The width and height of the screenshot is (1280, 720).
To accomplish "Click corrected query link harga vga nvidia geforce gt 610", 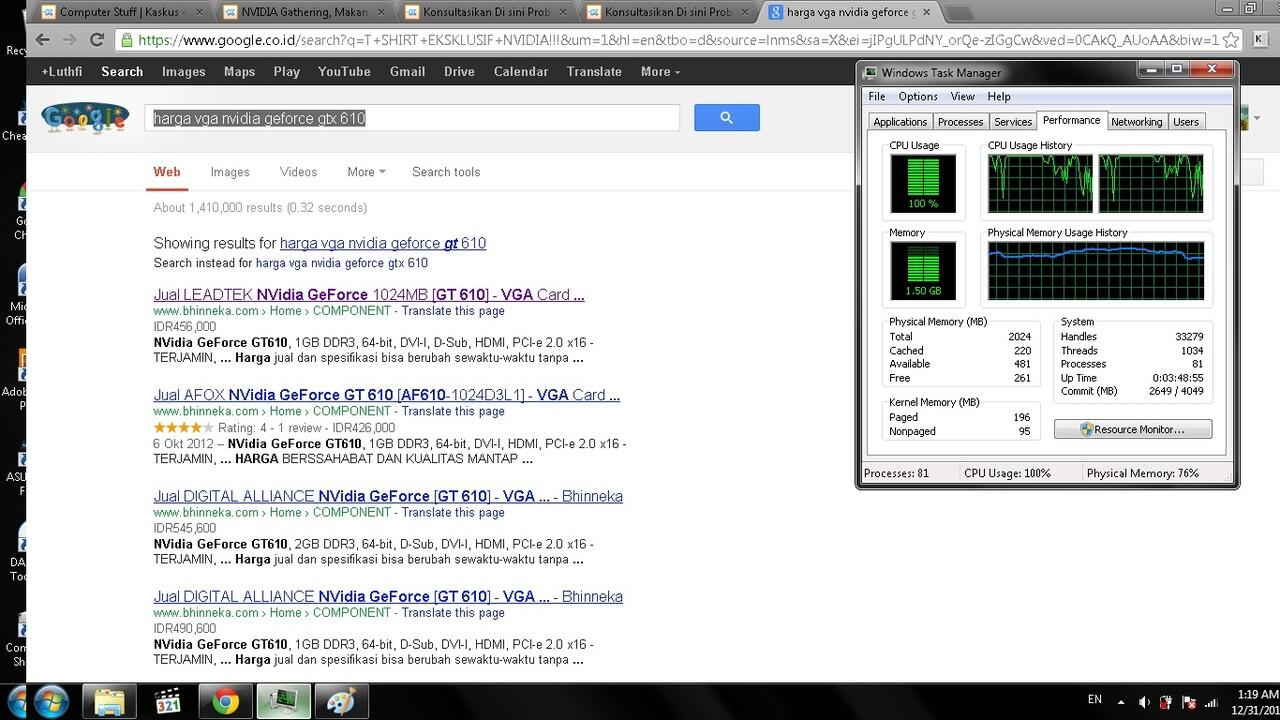I will click(383, 243).
